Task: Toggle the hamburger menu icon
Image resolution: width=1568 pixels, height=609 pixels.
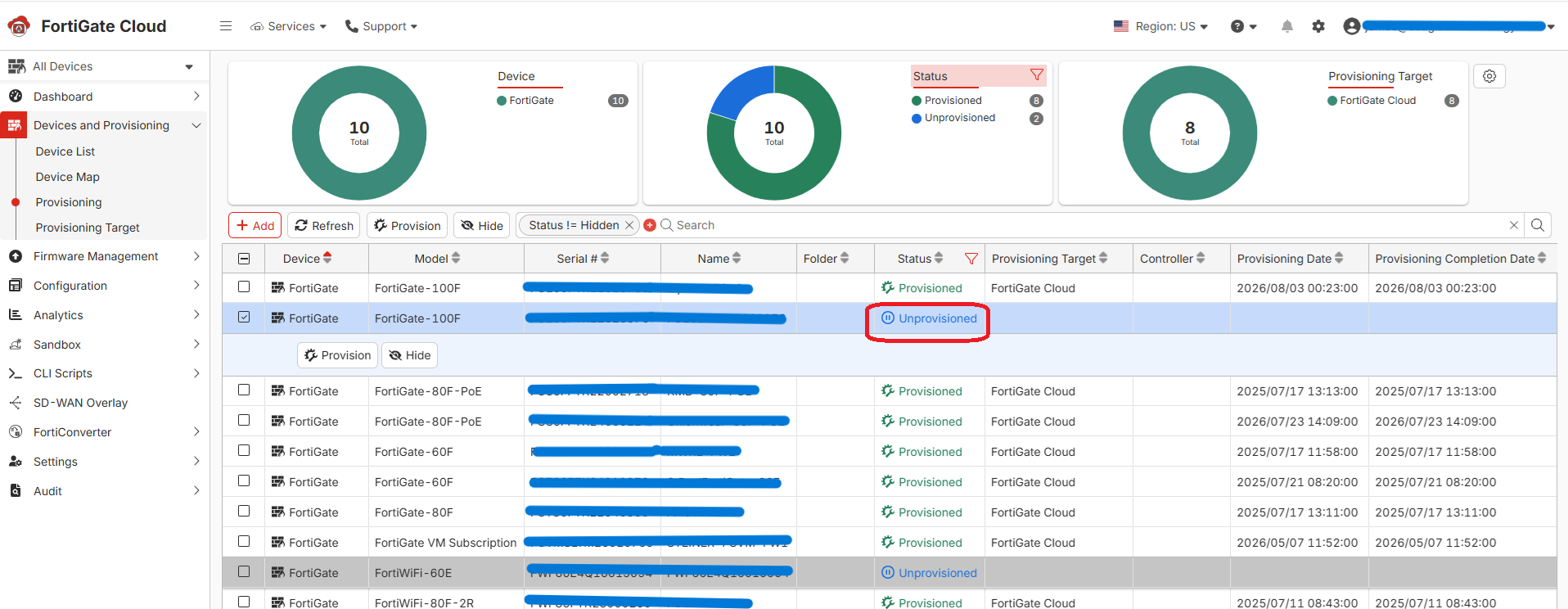Action: 226,26
